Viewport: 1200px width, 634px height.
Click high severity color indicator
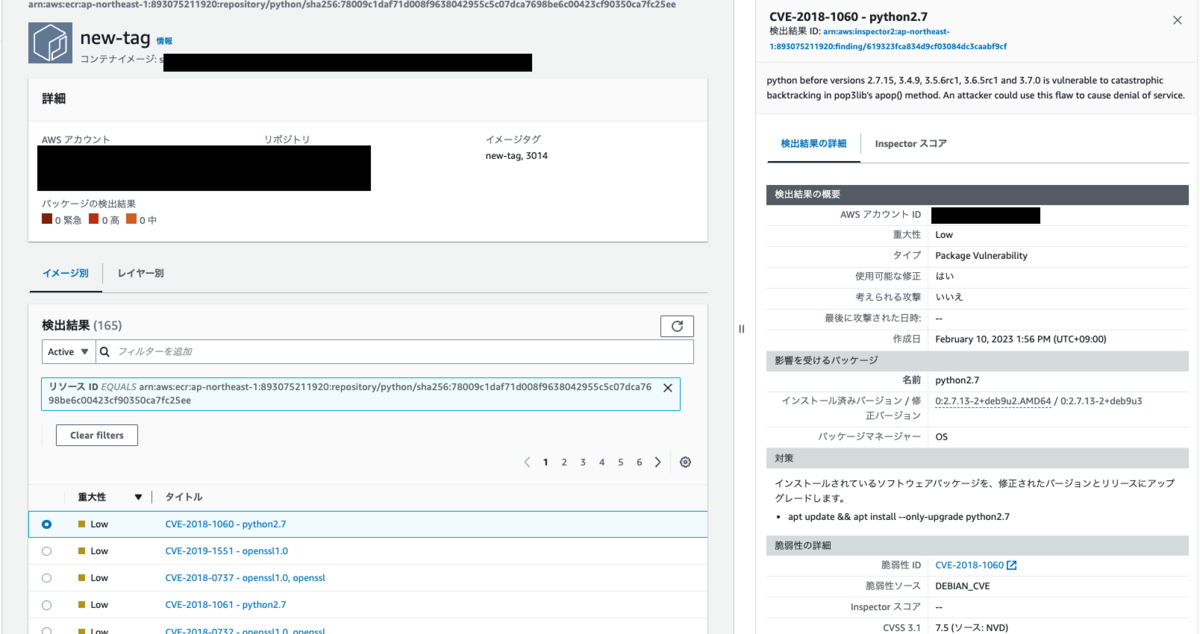tap(94, 219)
